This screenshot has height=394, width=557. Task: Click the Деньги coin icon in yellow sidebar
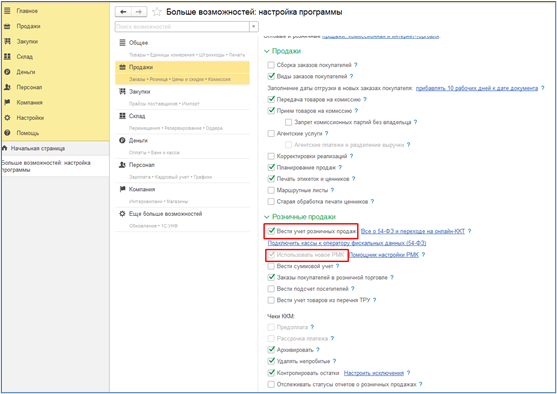7,72
